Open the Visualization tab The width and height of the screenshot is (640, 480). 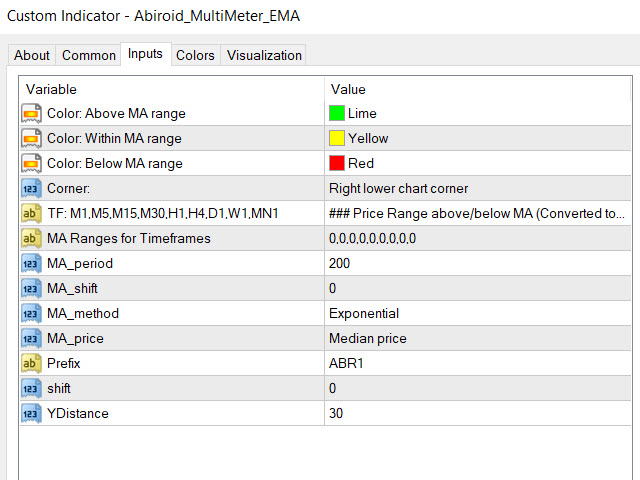pos(264,55)
